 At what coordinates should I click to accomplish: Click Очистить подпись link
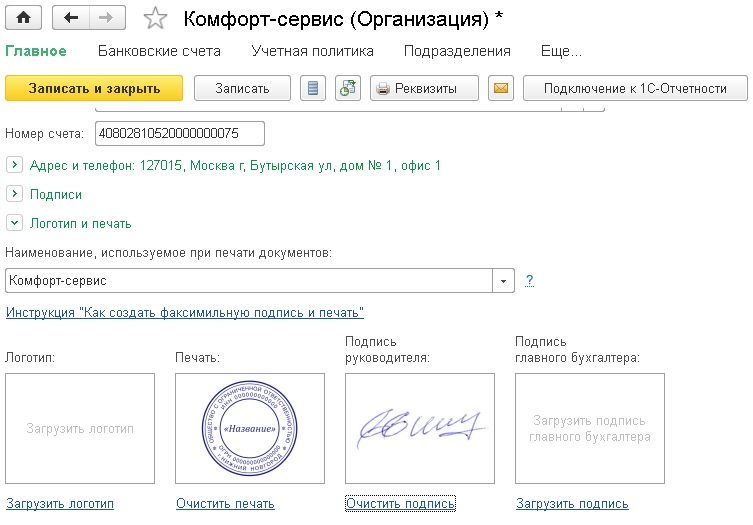[x=400, y=504]
